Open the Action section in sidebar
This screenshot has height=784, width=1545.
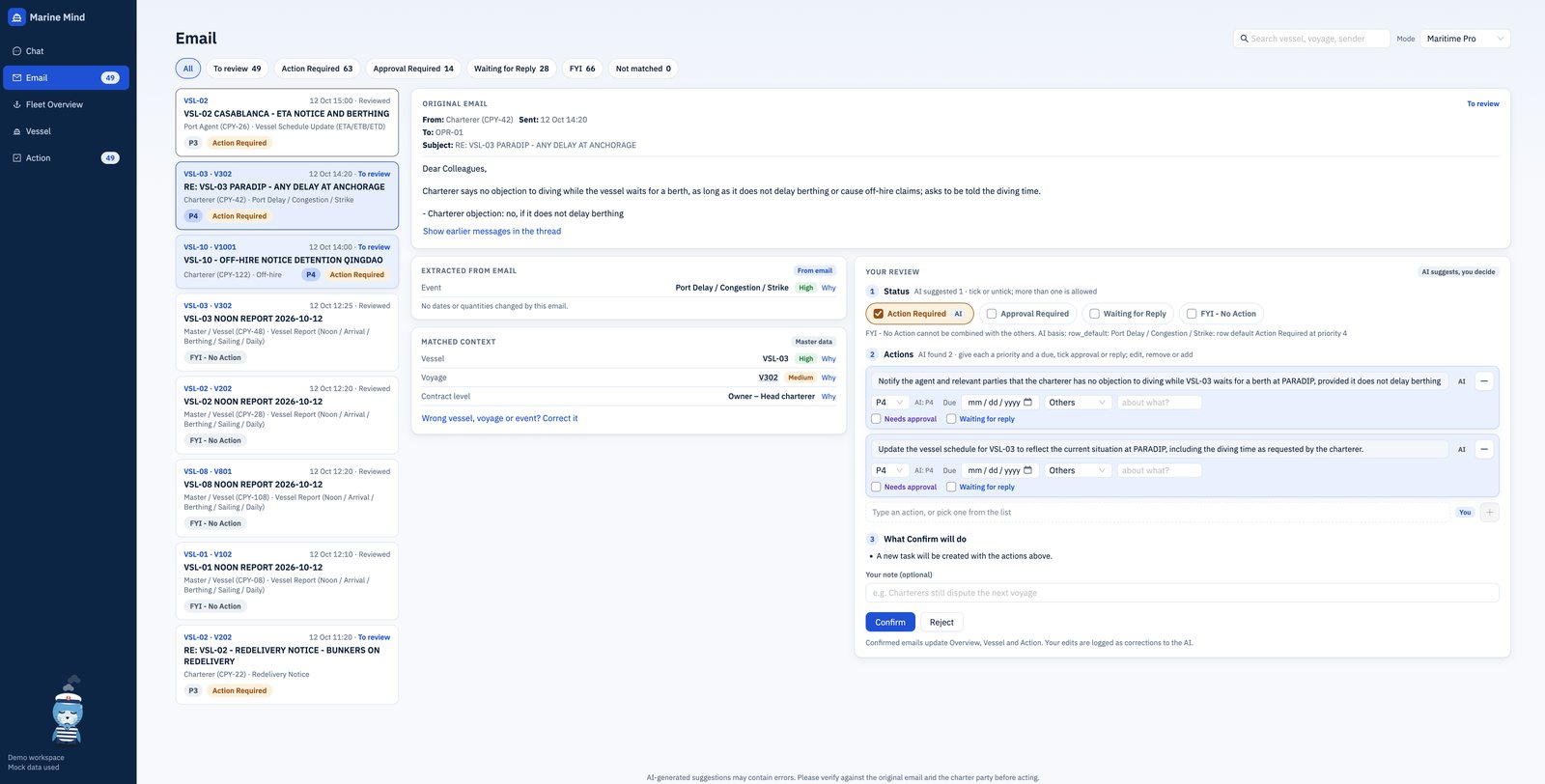coord(68,158)
